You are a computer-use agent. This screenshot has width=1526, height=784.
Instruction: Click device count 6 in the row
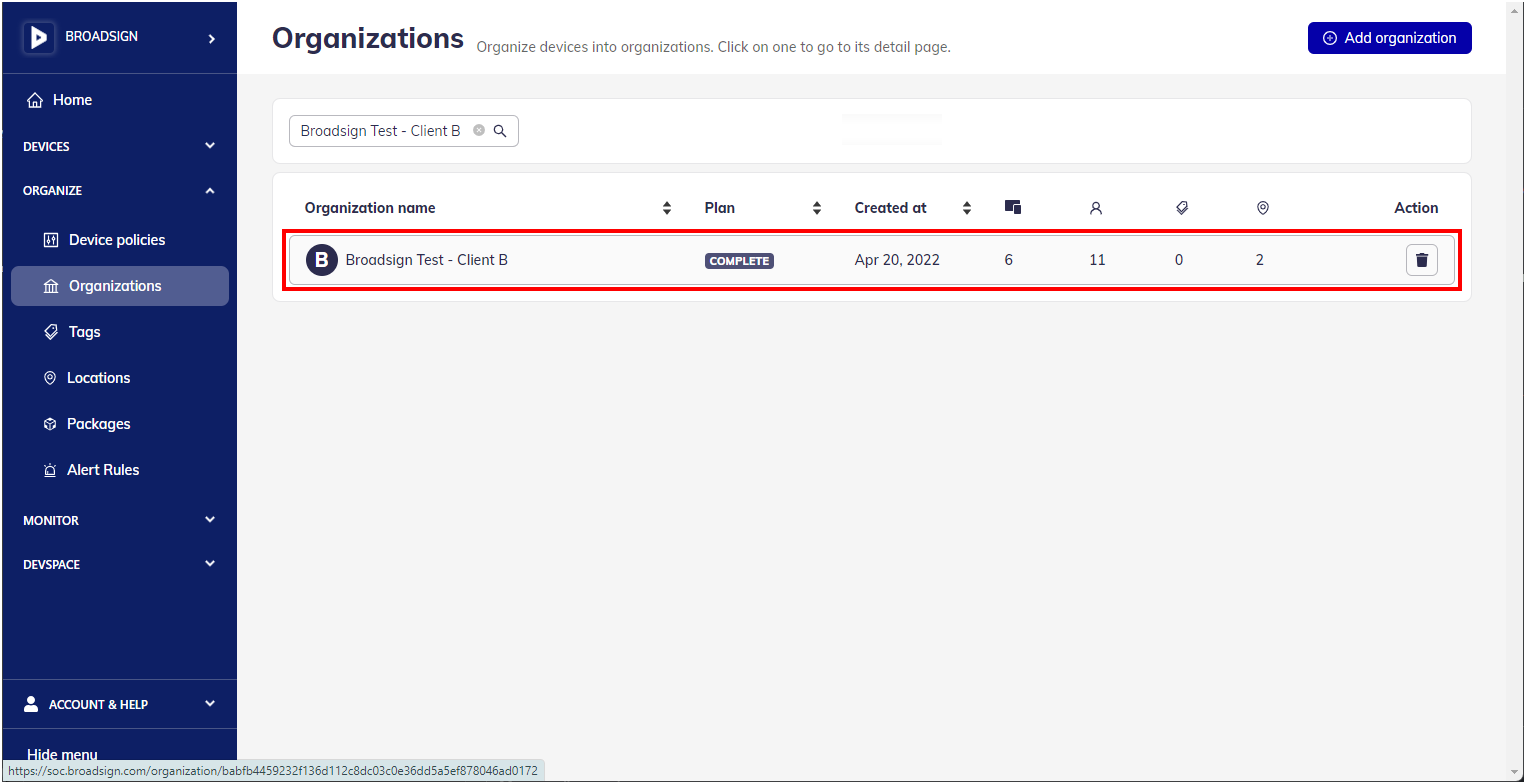click(1009, 260)
